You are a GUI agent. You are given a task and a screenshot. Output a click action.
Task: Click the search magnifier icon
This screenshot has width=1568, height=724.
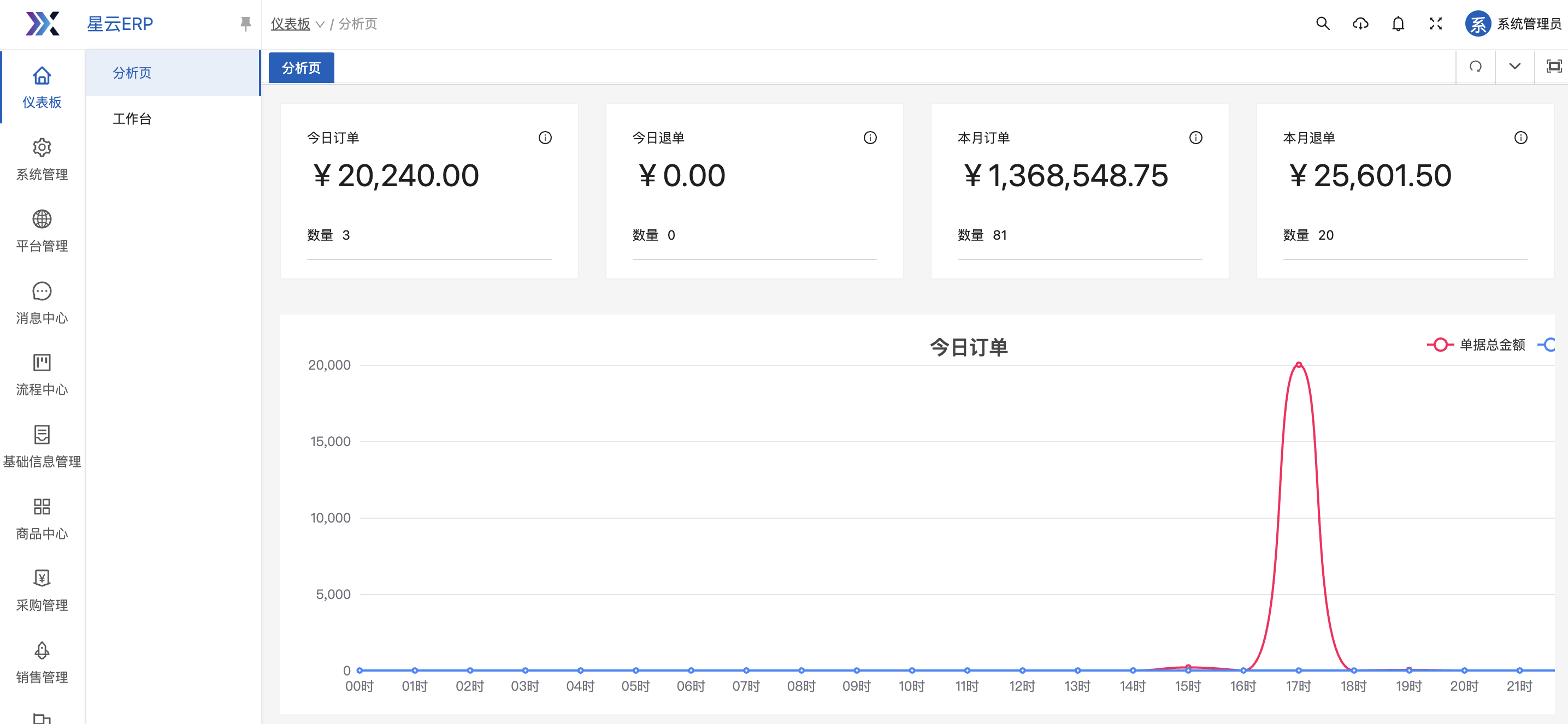coord(1322,23)
